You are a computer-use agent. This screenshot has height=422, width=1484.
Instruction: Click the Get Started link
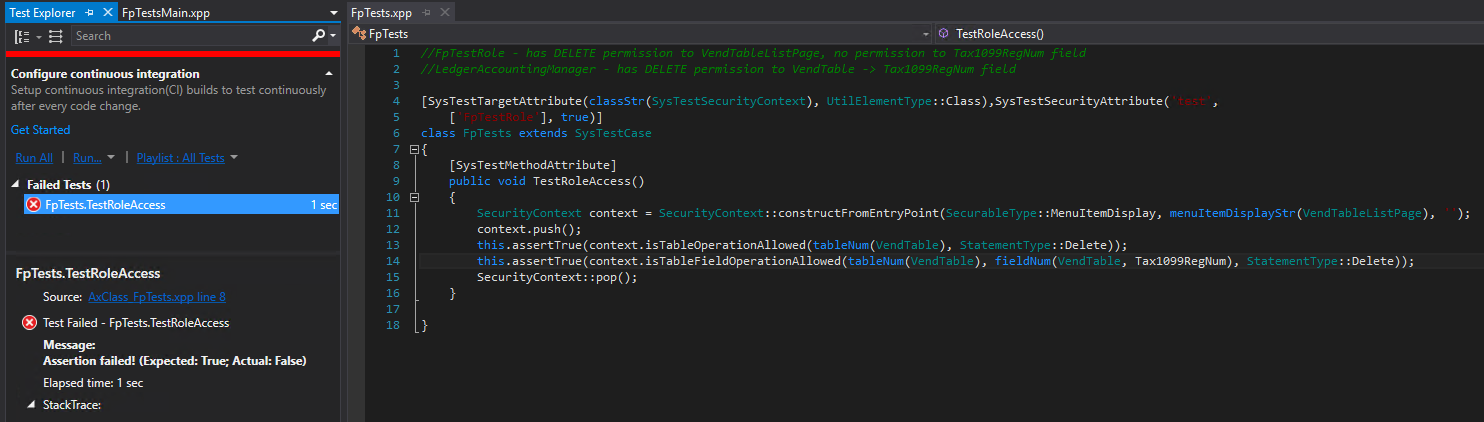click(41, 130)
